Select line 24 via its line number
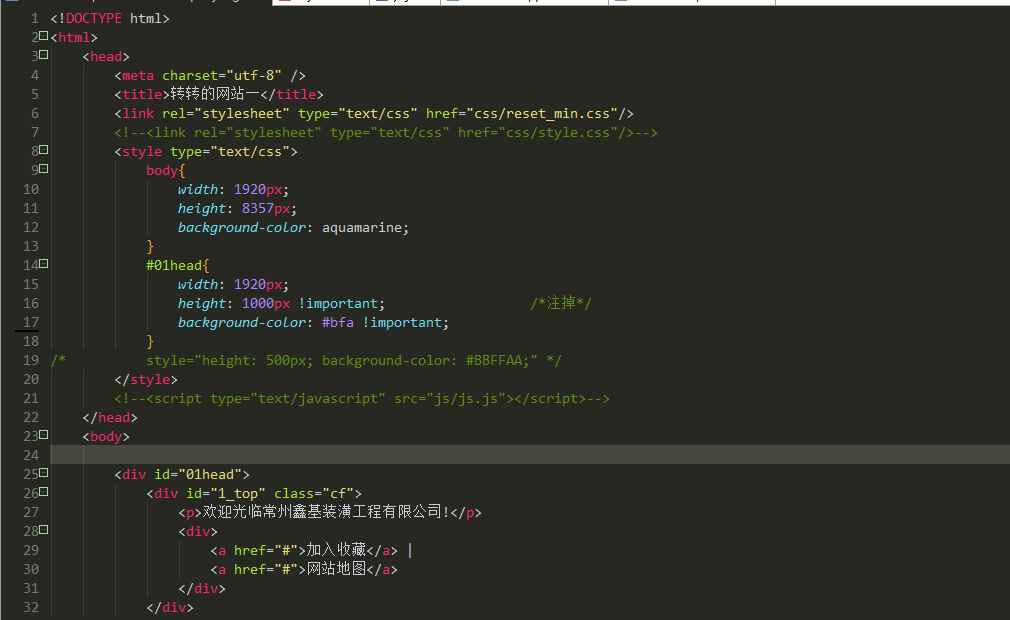Image resolution: width=1010 pixels, height=620 pixels. pos(31,455)
